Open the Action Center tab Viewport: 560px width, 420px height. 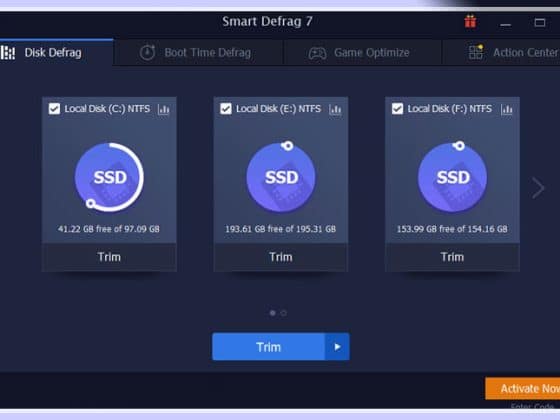coord(501,52)
